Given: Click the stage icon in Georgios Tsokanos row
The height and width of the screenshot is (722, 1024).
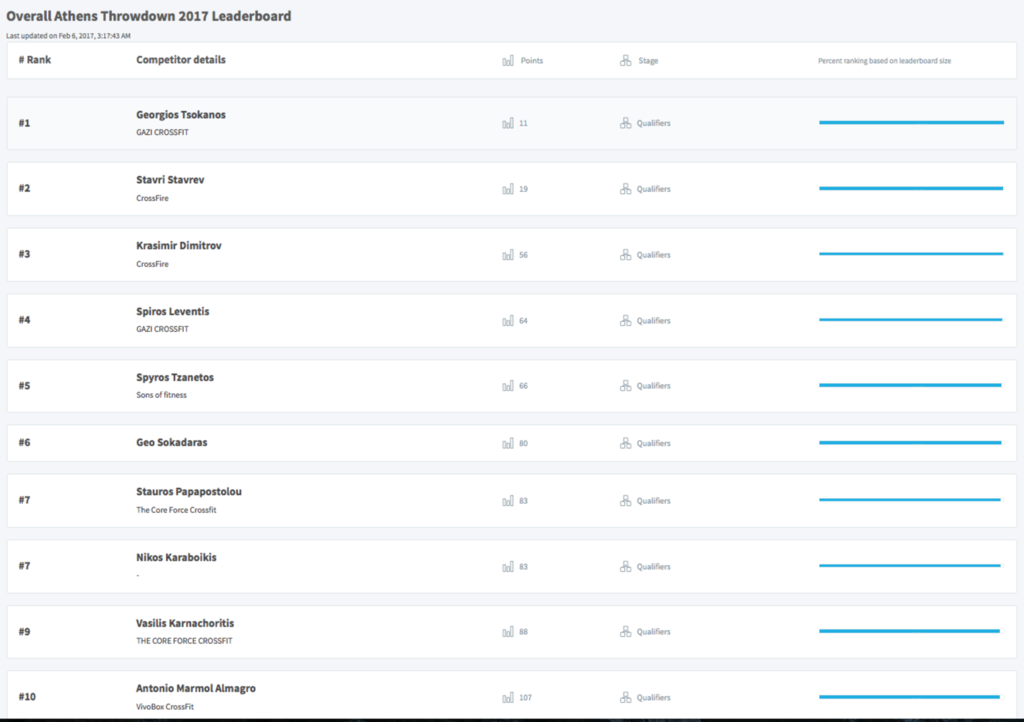Looking at the screenshot, I should (625, 123).
